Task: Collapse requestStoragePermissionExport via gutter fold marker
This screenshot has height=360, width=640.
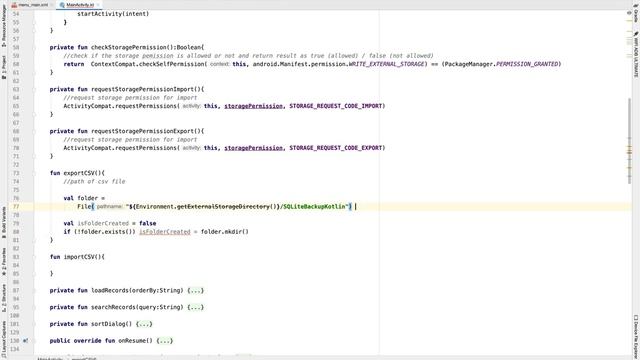Action: tap(34, 131)
